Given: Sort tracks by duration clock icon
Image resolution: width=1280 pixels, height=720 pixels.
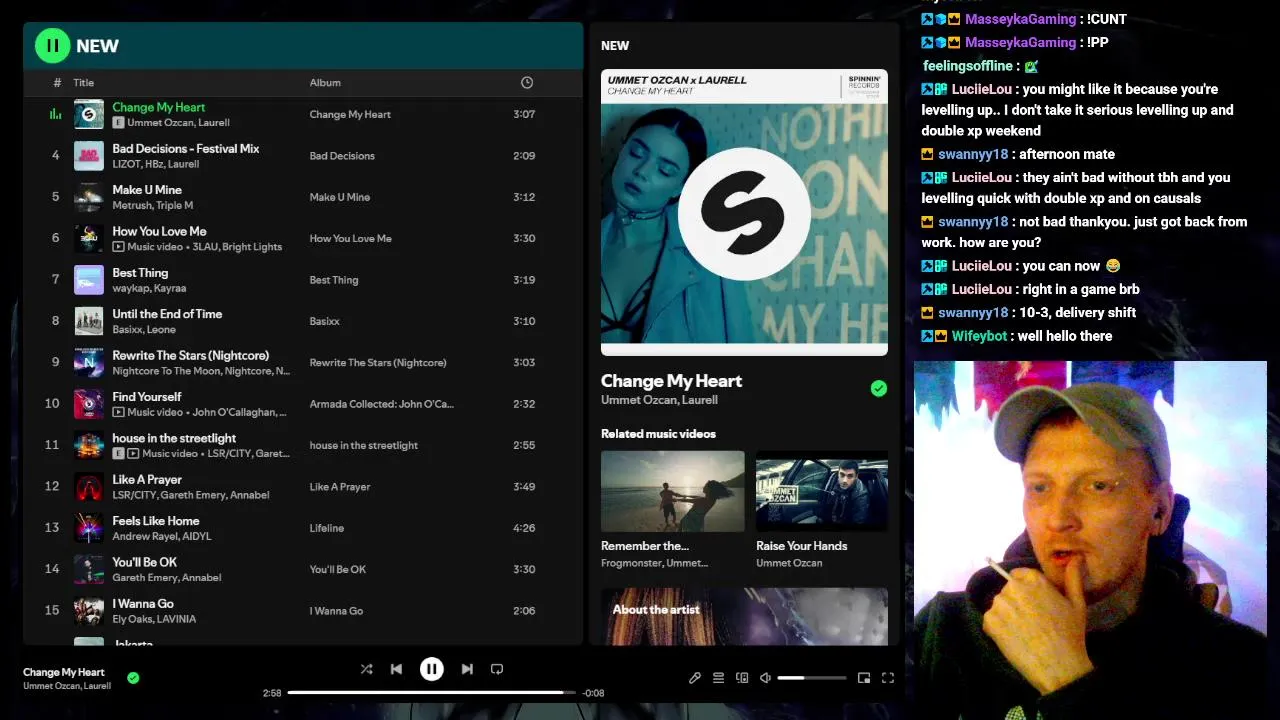Looking at the screenshot, I should tap(527, 83).
